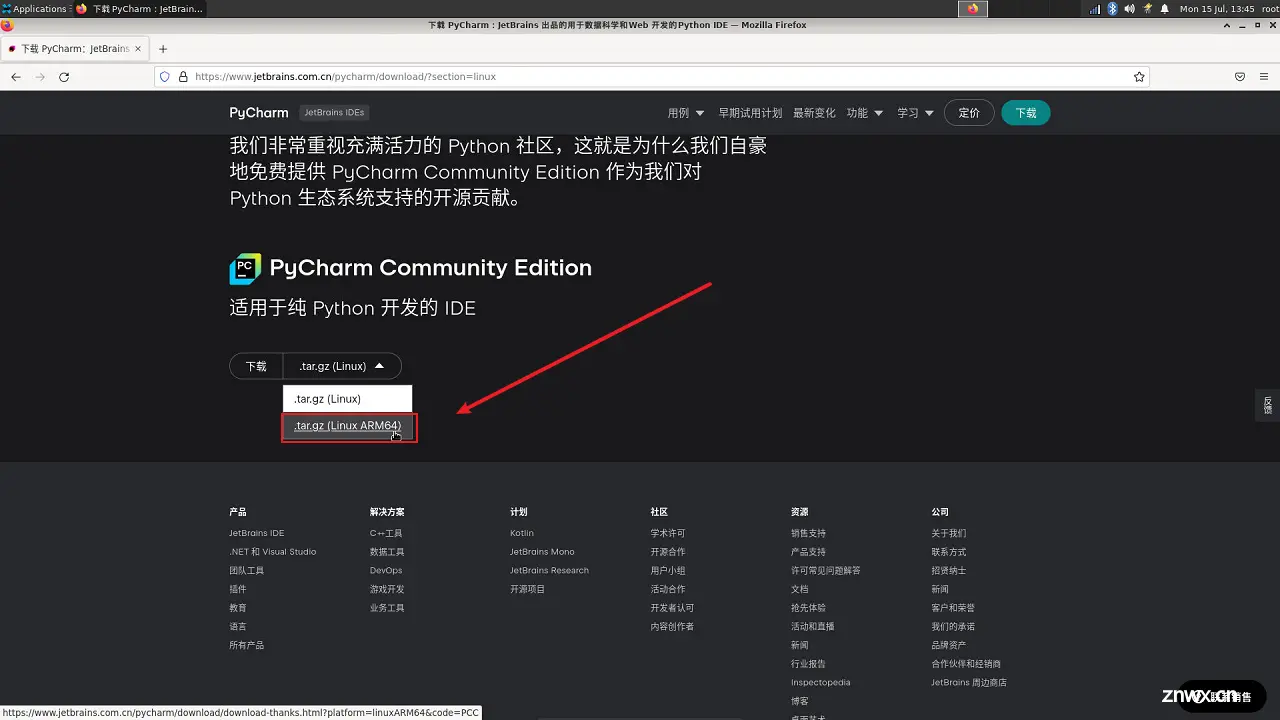Select the .tar.gz (Linux) option
The width and height of the screenshot is (1280, 720).
tap(347, 399)
